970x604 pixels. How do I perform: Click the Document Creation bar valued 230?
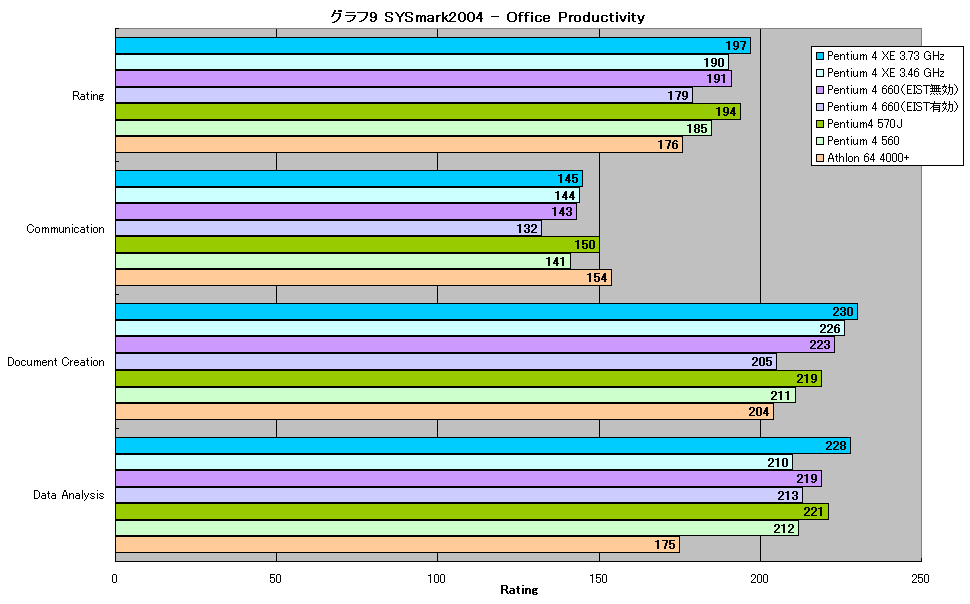[x=486, y=312]
